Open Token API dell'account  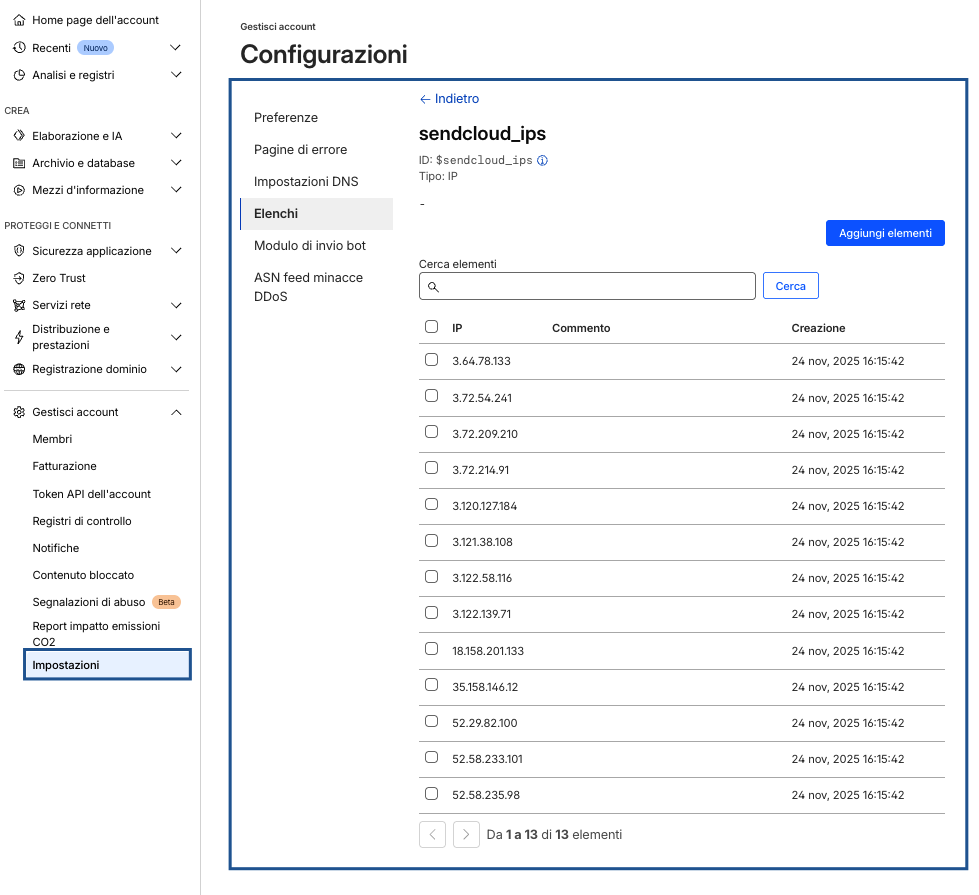click(92, 494)
